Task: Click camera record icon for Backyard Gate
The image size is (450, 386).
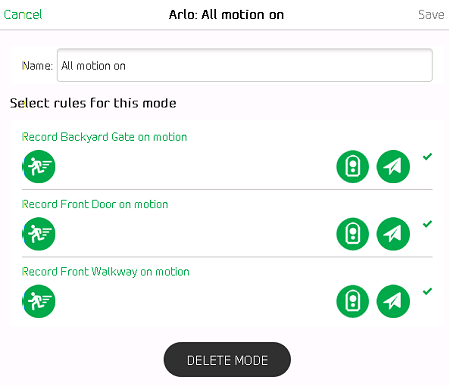Action: 353,166
